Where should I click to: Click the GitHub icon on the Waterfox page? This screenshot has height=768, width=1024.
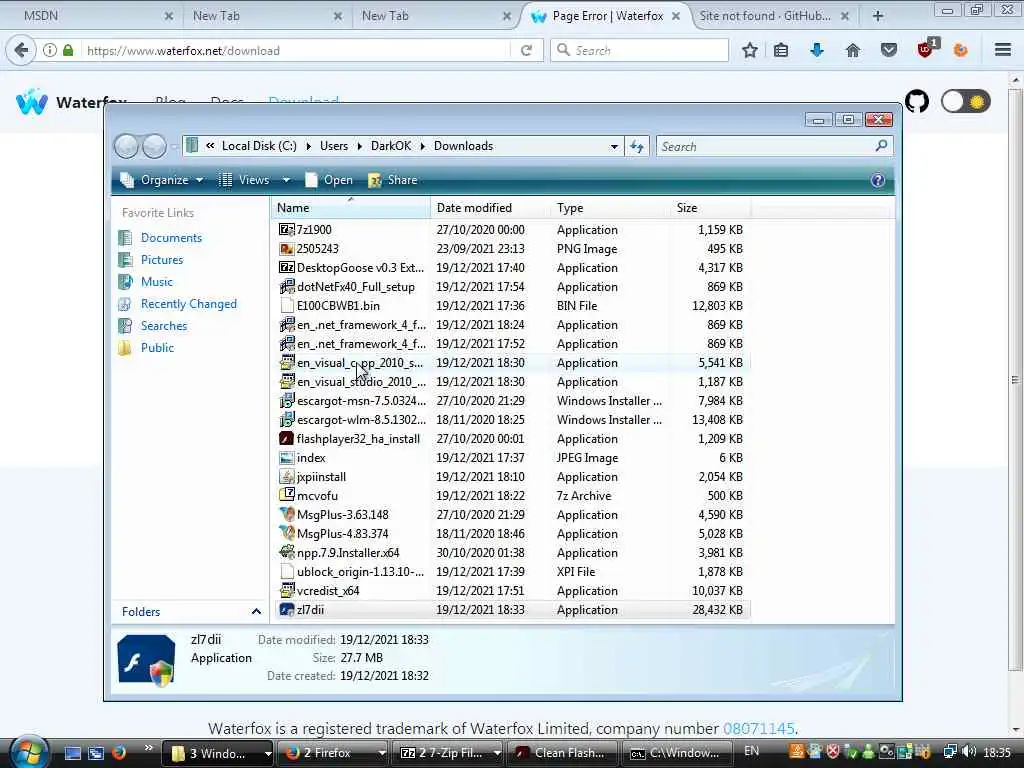click(917, 101)
